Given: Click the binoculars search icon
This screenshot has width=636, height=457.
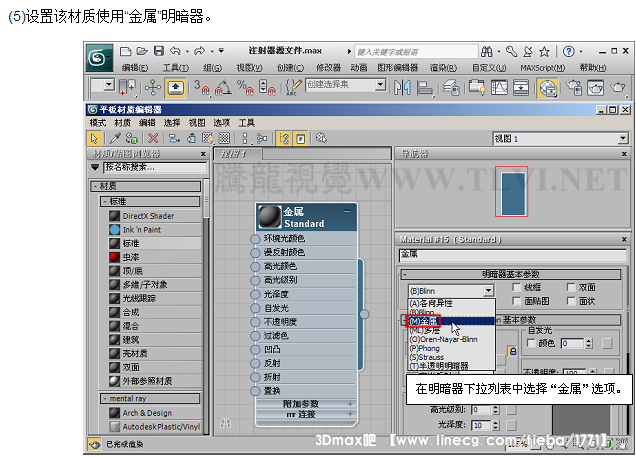Looking at the screenshot, I should pyautogui.click(x=486, y=51).
